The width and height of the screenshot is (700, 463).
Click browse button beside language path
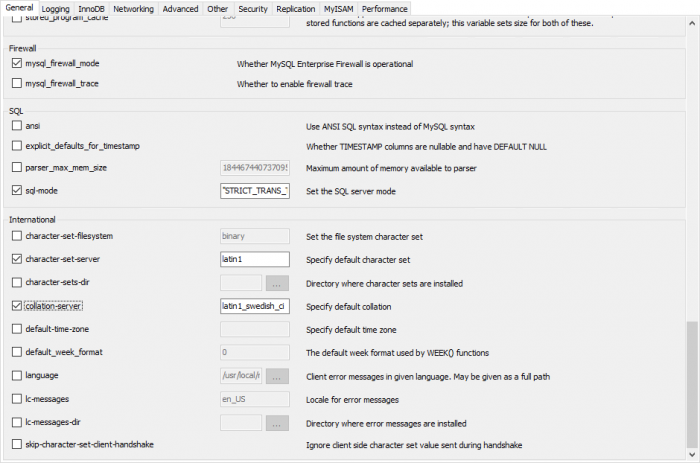(x=277, y=376)
